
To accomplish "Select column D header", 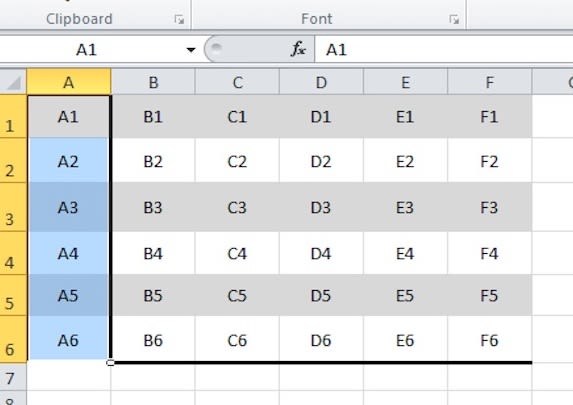I will tap(321, 83).
